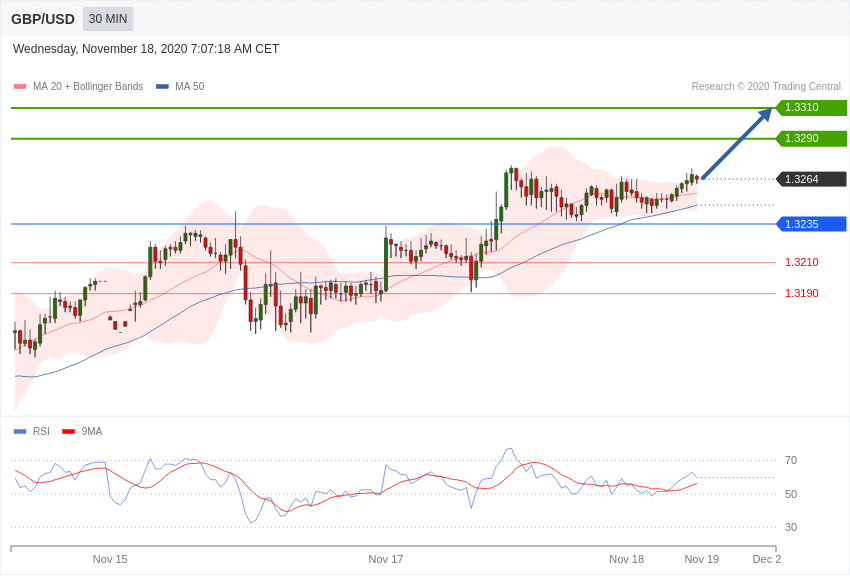850x576 pixels.
Task: Click the MA 20 + Bollinger Bands pink swatch
Action: pos(20,87)
